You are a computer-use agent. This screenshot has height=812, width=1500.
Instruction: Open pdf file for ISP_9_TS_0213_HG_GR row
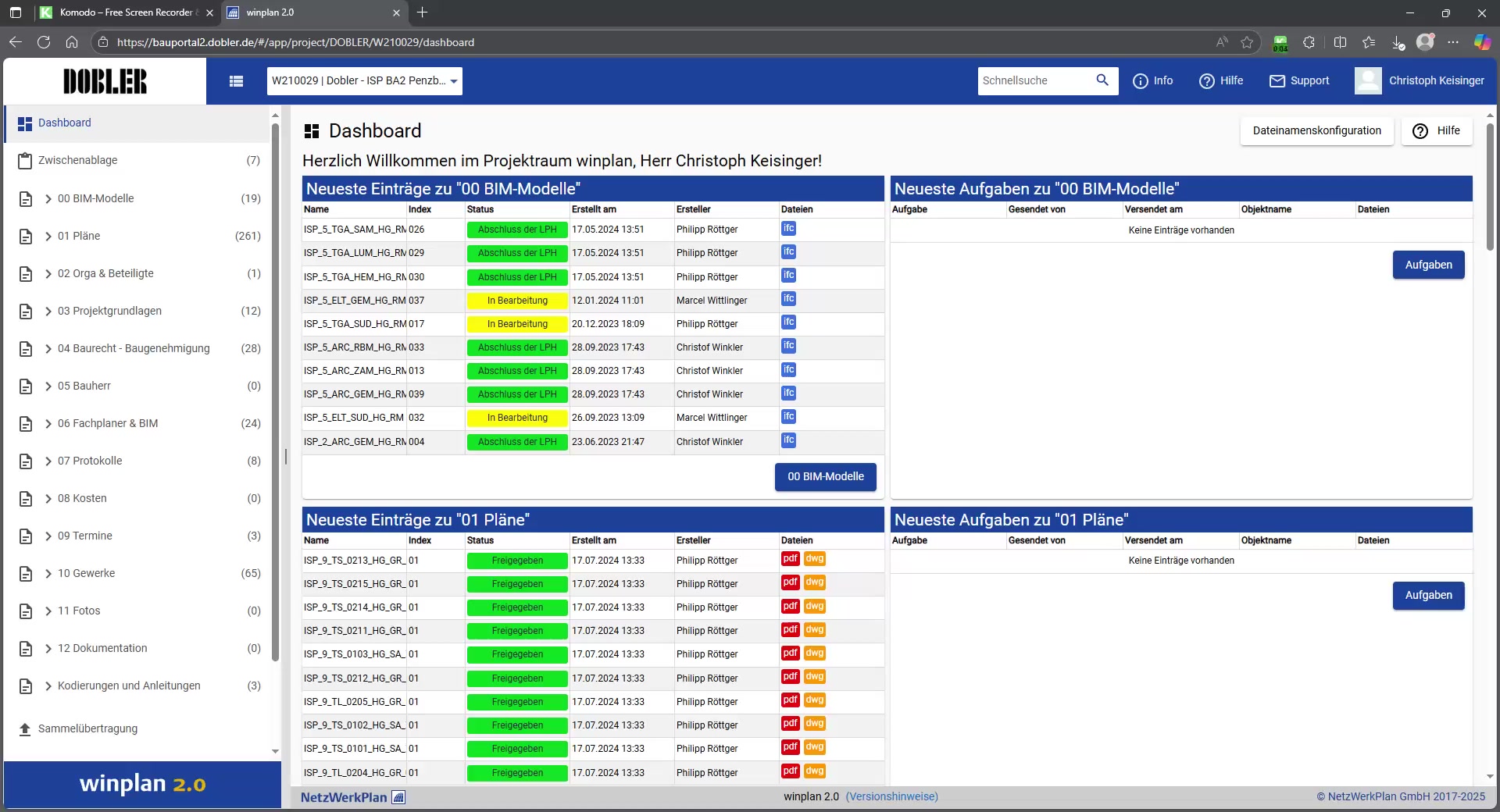790,559
